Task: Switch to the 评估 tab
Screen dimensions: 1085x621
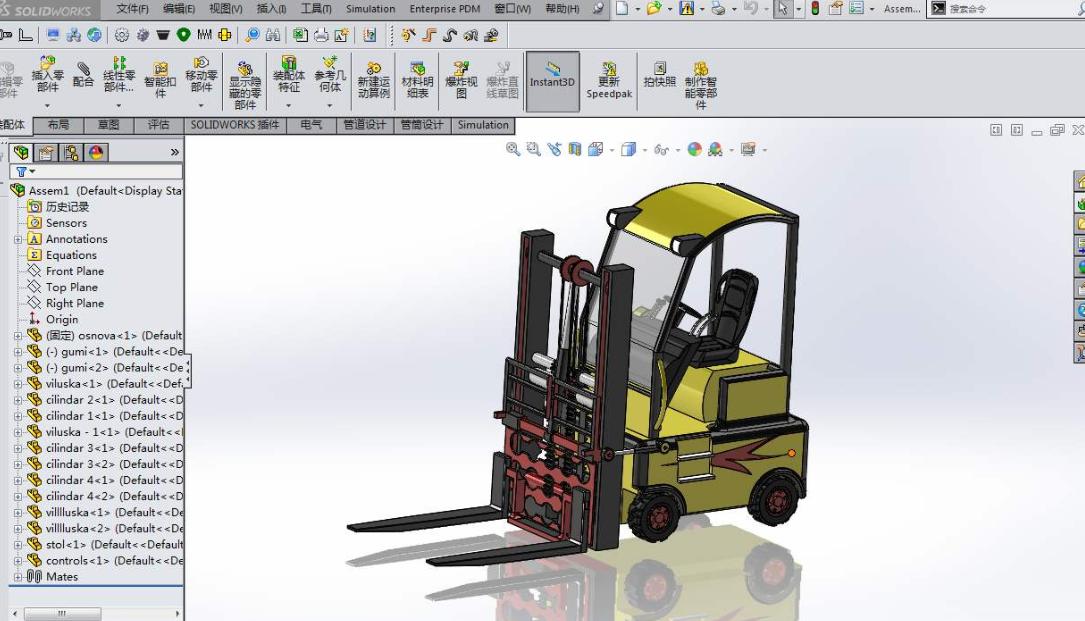Action: [x=158, y=125]
